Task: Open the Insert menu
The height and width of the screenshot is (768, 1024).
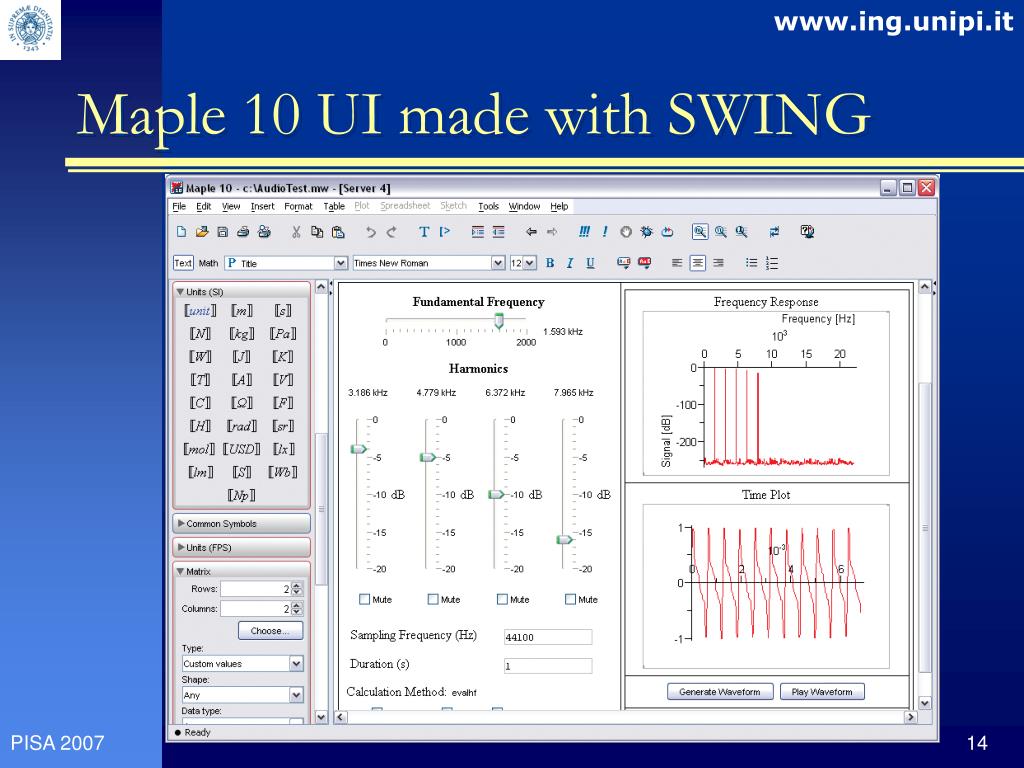Action: point(263,206)
